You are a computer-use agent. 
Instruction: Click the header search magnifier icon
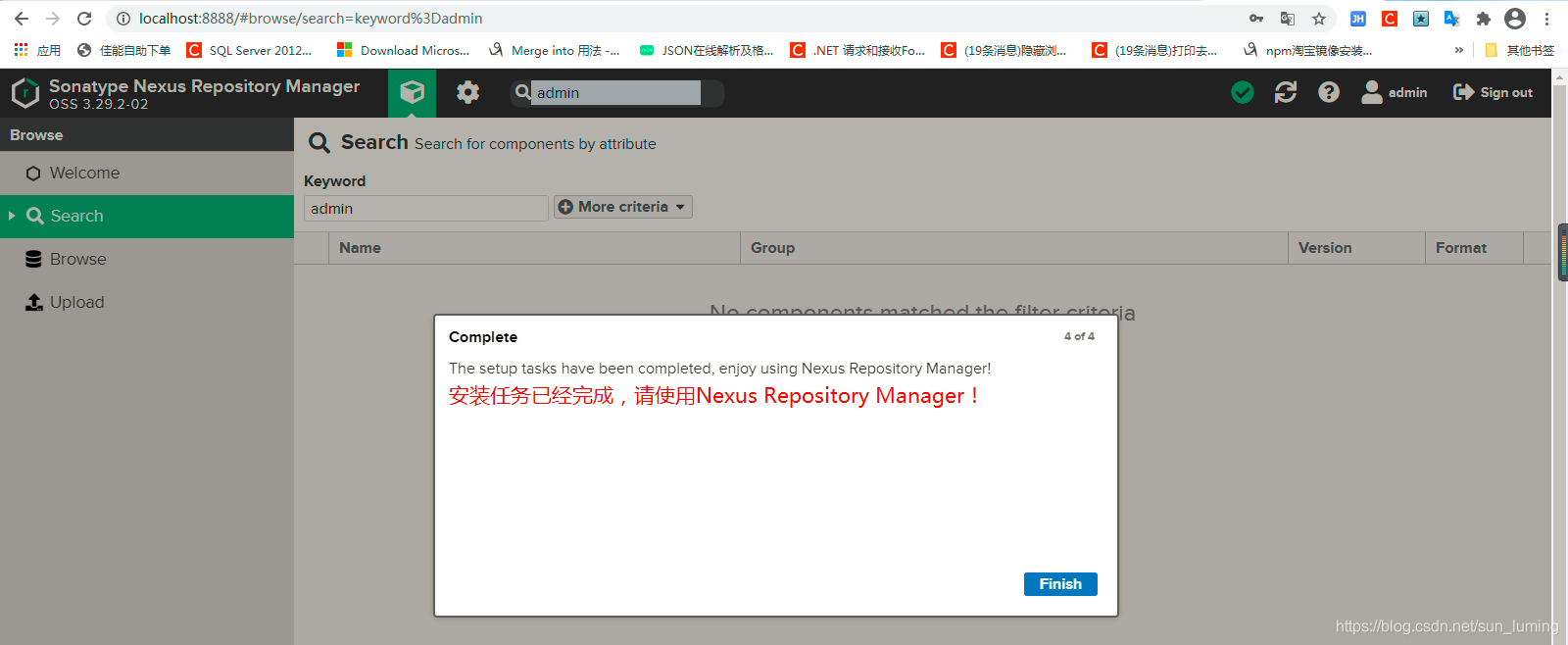pos(522,92)
